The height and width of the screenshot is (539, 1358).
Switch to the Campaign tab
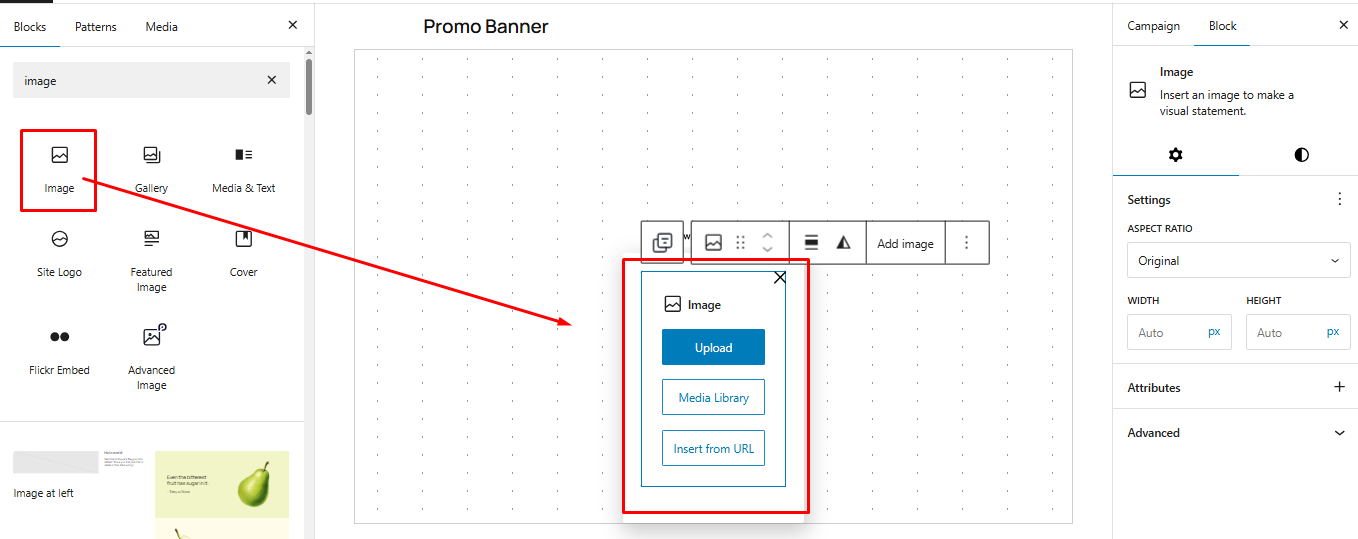1153,26
